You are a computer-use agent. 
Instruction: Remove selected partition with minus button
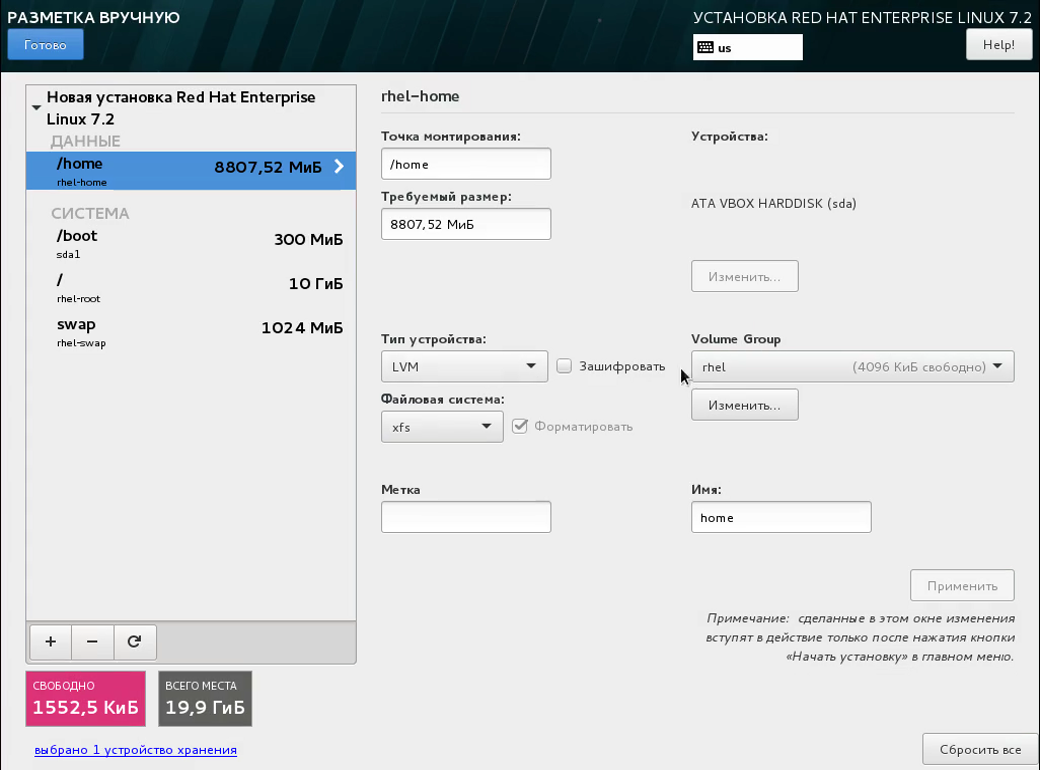pyautogui.click(x=92, y=641)
